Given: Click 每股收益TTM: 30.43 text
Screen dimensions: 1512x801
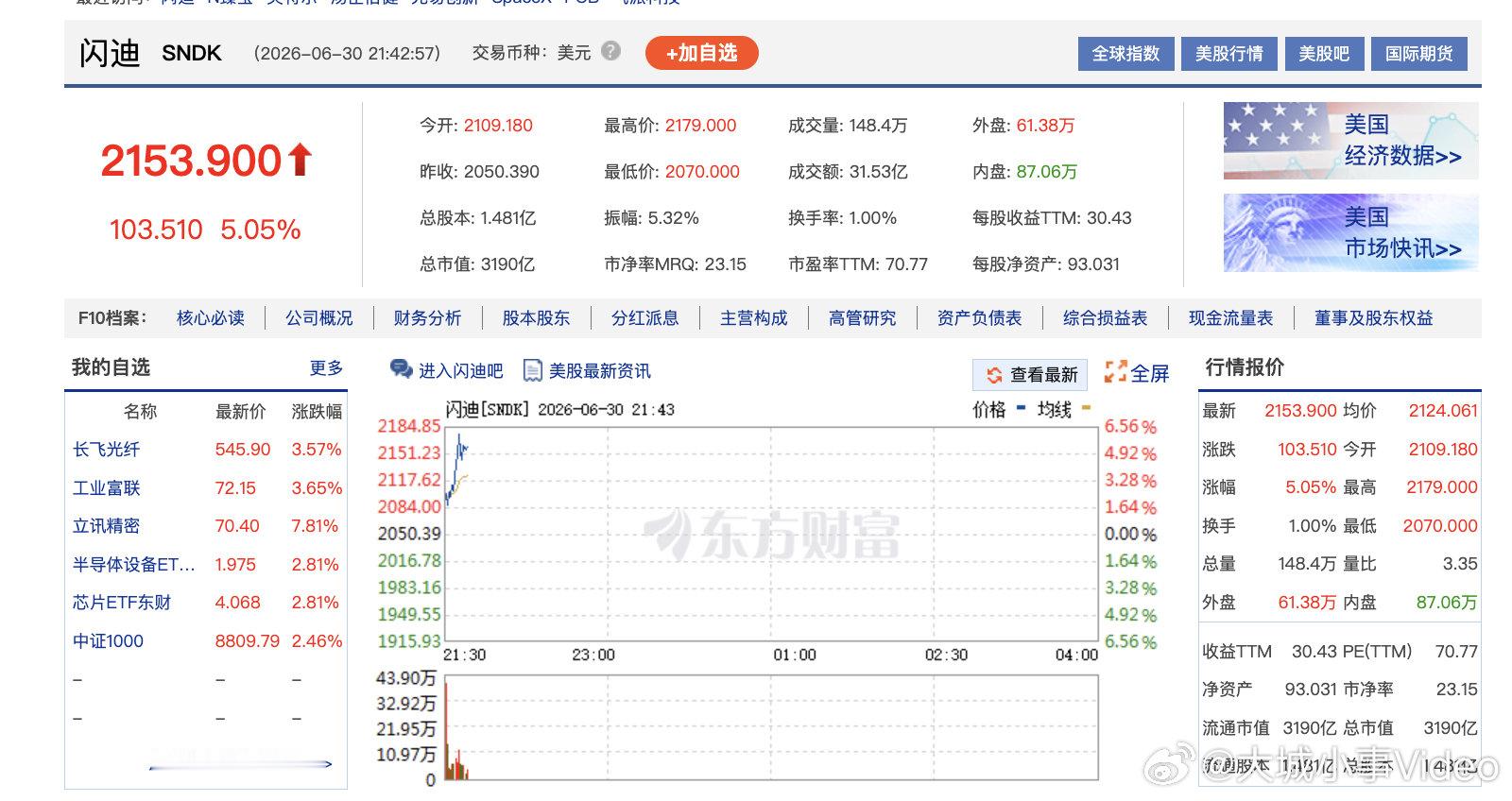Looking at the screenshot, I should (x=1052, y=218).
